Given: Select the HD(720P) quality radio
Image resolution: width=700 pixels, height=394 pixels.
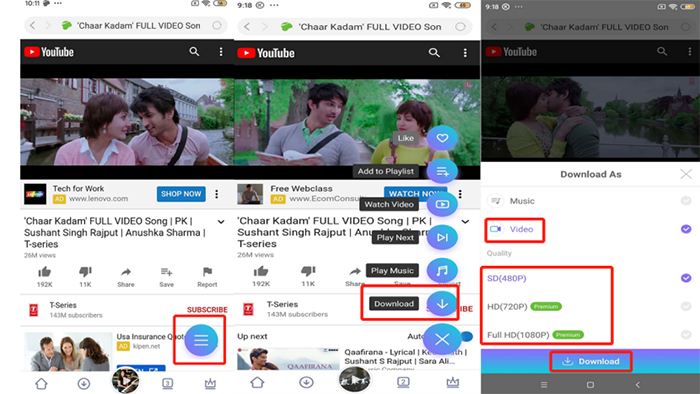Looking at the screenshot, I should pyautogui.click(x=686, y=307).
